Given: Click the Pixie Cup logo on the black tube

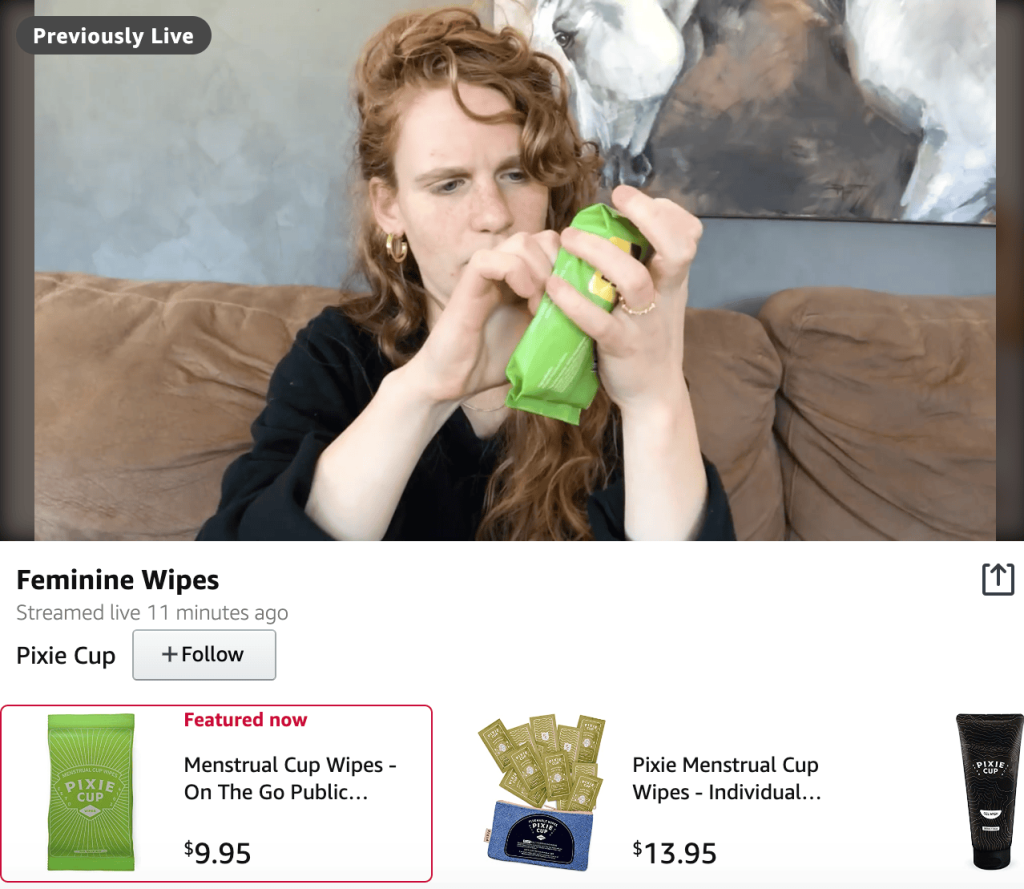Looking at the screenshot, I should (991, 768).
